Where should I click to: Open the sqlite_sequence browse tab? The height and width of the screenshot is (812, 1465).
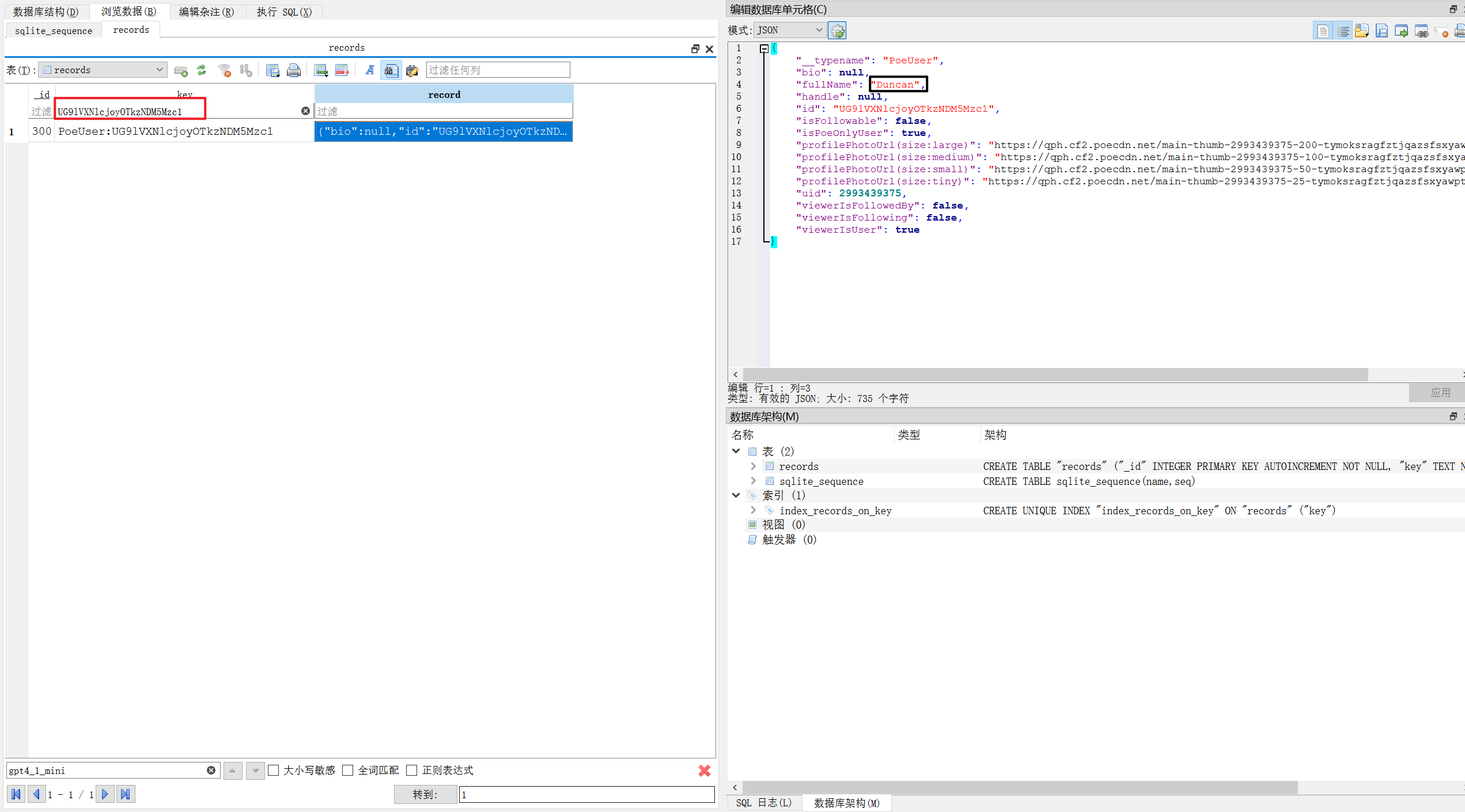point(53,31)
